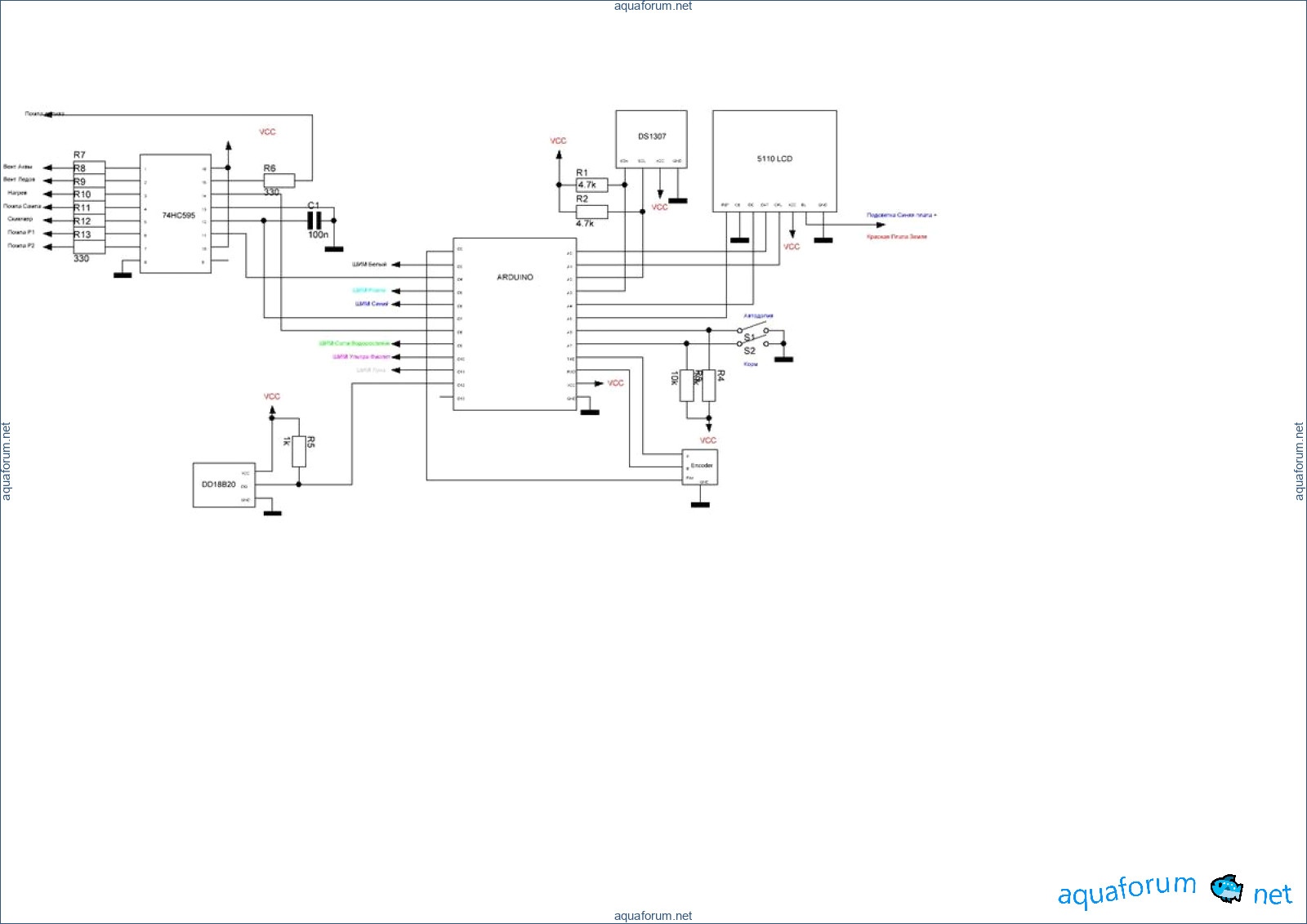Click the C1 100n capacitor symbol

point(314,221)
